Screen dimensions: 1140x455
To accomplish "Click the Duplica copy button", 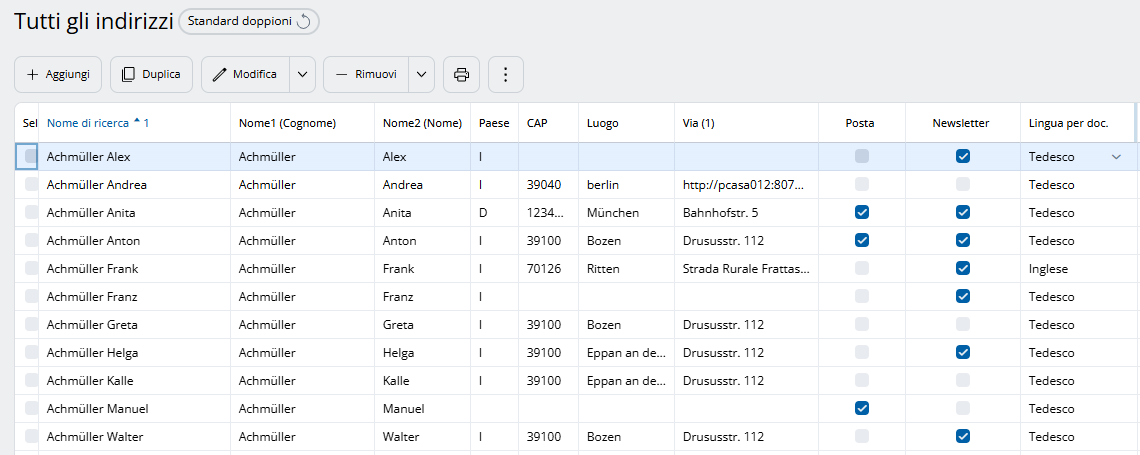I will pyautogui.click(x=151, y=75).
